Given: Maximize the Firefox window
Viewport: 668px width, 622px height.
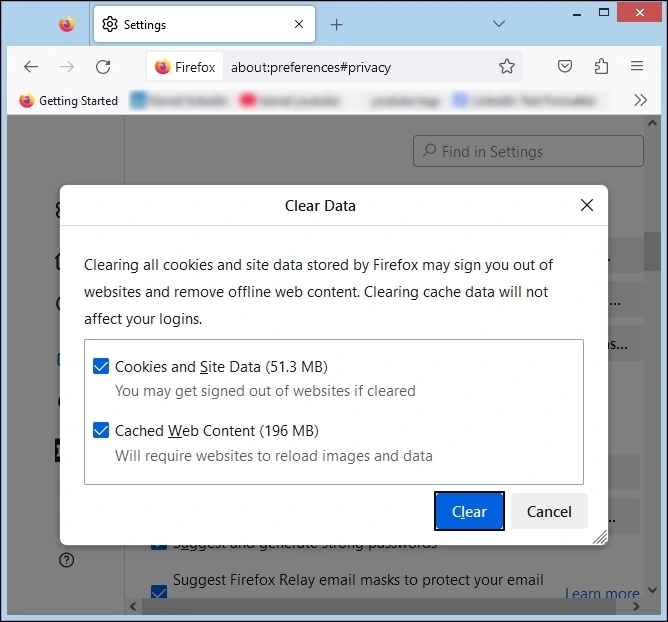Looking at the screenshot, I should 604,12.
